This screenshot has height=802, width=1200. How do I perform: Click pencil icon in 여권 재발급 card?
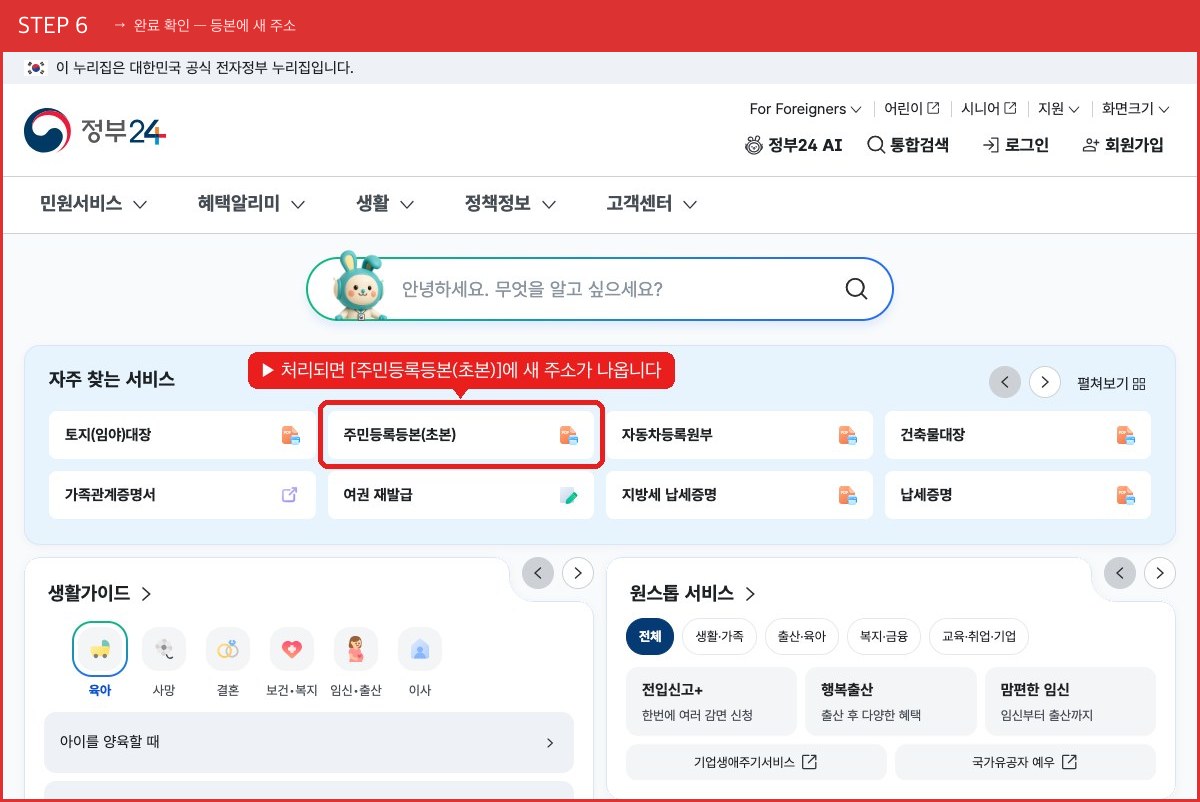coord(569,494)
